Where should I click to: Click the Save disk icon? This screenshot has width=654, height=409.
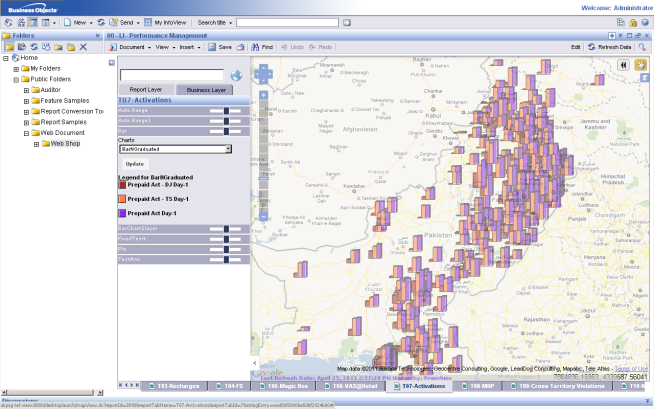click(212, 47)
